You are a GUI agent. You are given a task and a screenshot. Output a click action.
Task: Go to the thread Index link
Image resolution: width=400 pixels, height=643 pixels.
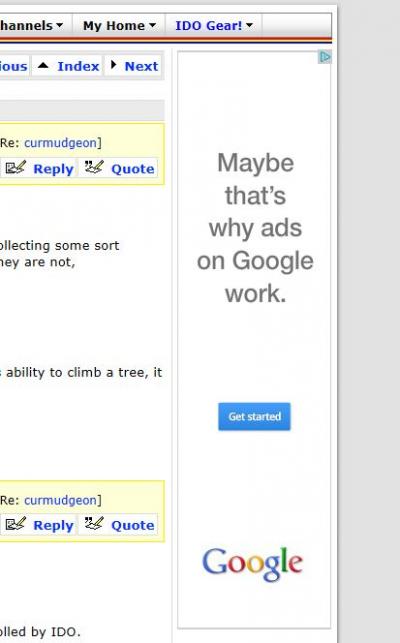pos(78,66)
